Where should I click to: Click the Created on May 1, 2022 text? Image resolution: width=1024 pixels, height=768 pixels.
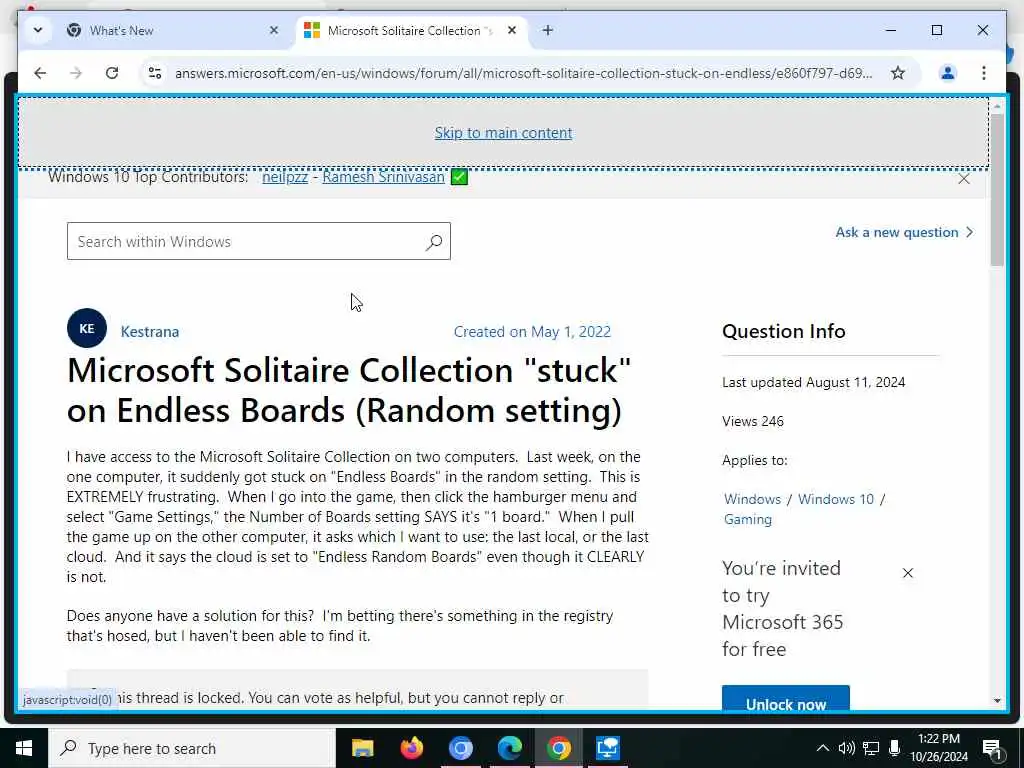(532, 332)
